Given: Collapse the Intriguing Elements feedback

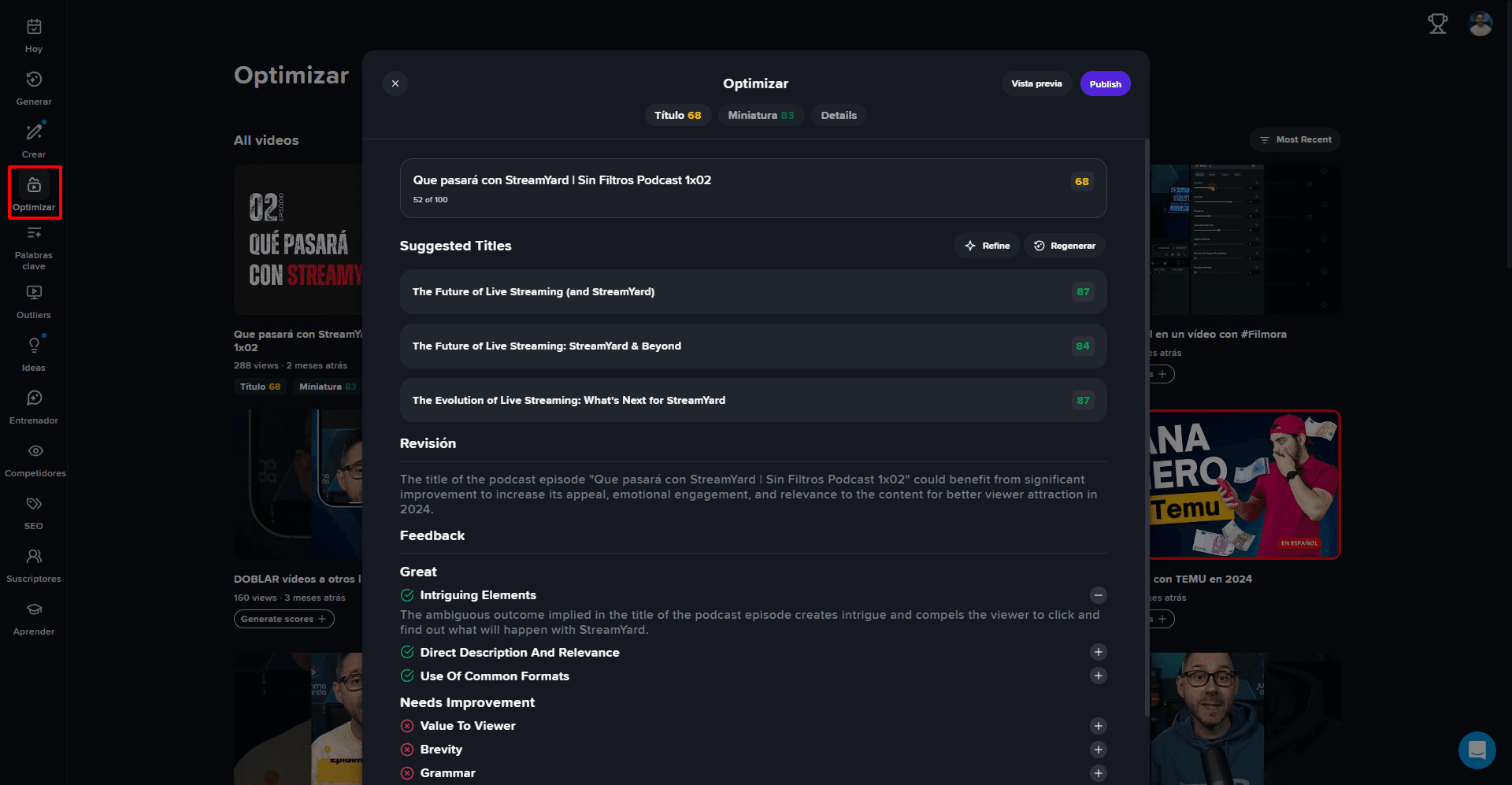Looking at the screenshot, I should [x=1099, y=595].
